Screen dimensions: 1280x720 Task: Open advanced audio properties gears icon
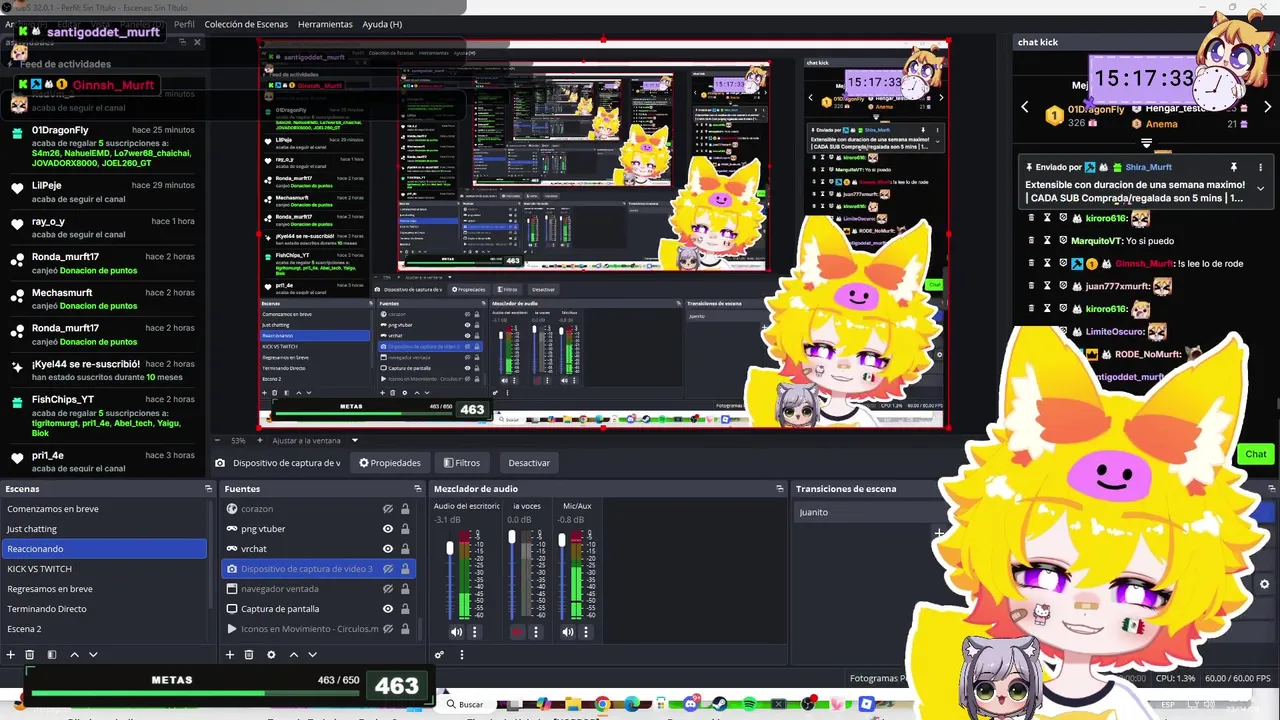click(x=439, y=655)
